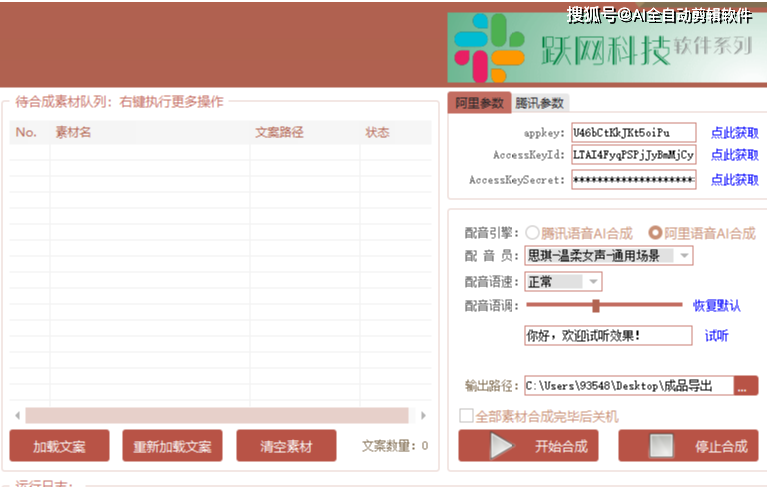Click 恢复默认 to reset pitch
The height and width of the screenshot is (487, 767).
point(717,306)
